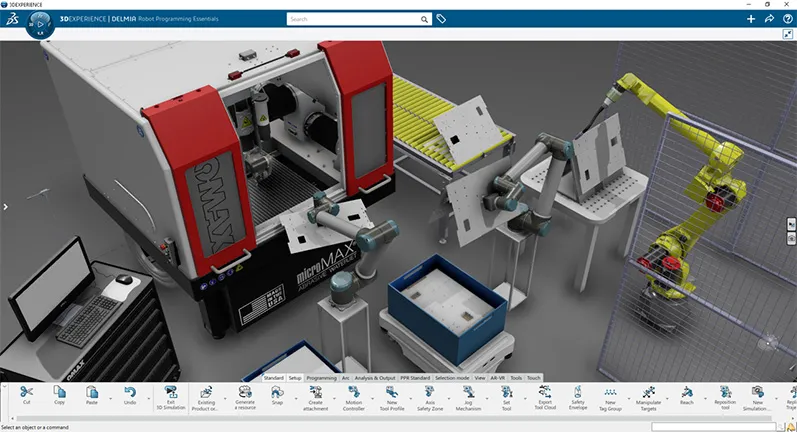The image size is (797, 432).
Task: Click the share arrow icon
Action: [769, 19]
